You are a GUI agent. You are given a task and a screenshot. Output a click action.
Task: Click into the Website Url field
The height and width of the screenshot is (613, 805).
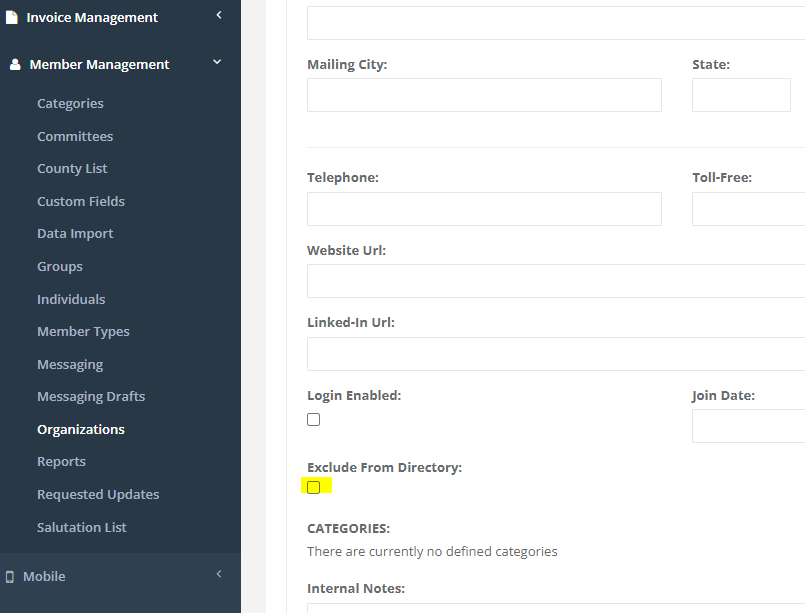click(x=555, y=281)
